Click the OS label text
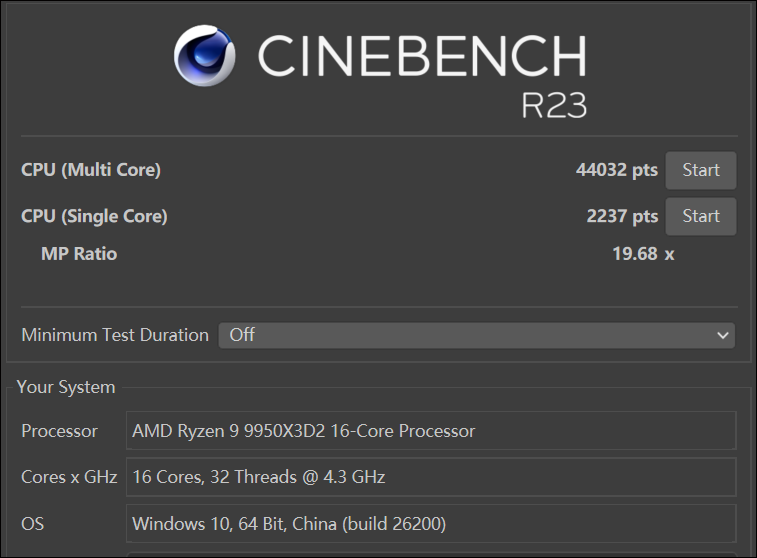This screenshot has width=757, height=558. [x=32, y=524]
